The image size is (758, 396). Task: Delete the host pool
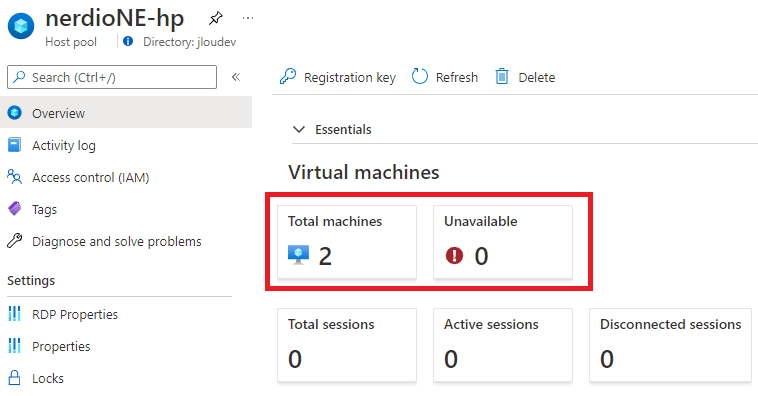coord(525,77)
